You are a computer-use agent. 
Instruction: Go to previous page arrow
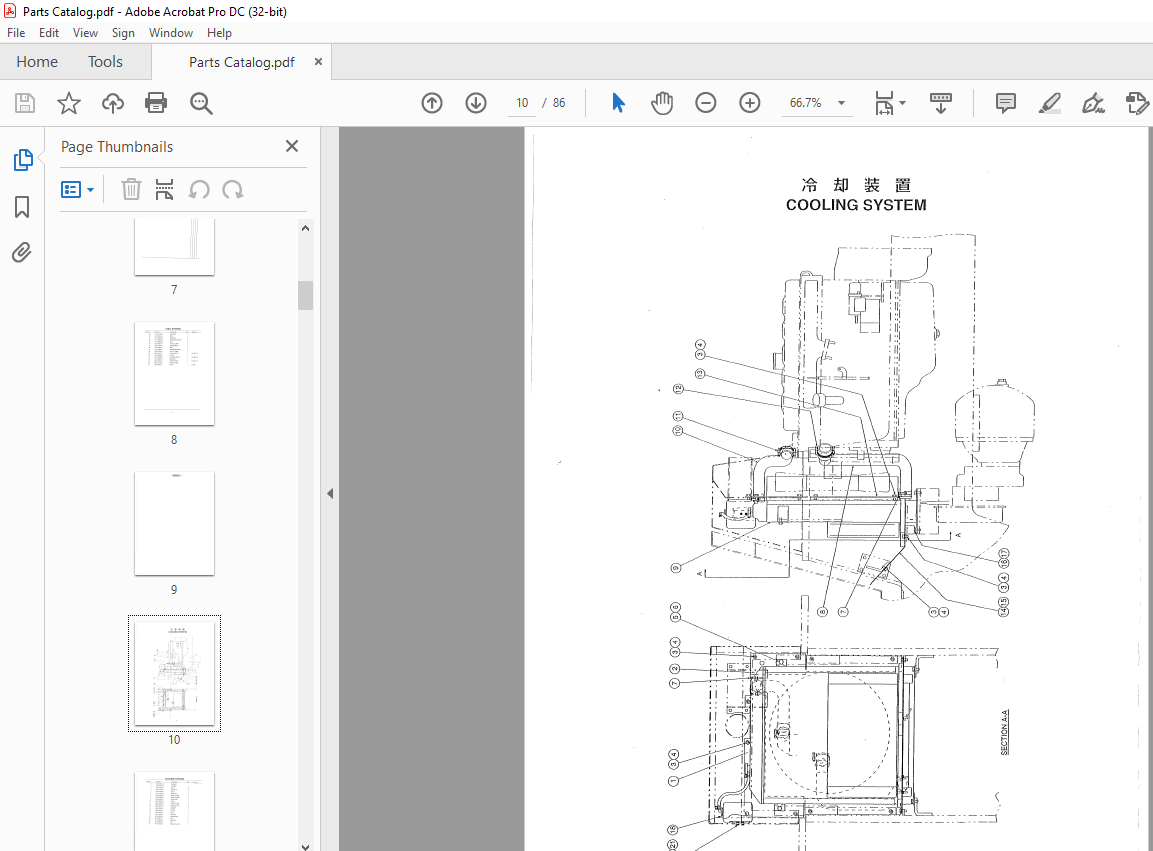click(432, 103)
